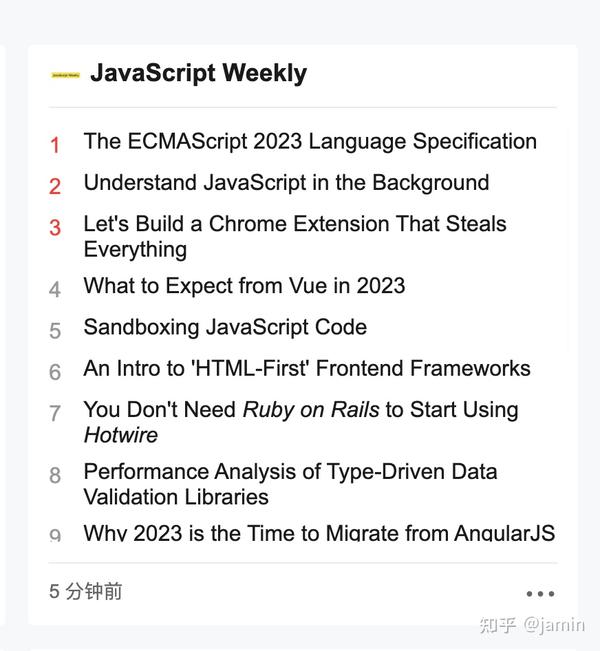
Task: Open What to Expect from Vue in 2023
Action: [x=244, y=286]
